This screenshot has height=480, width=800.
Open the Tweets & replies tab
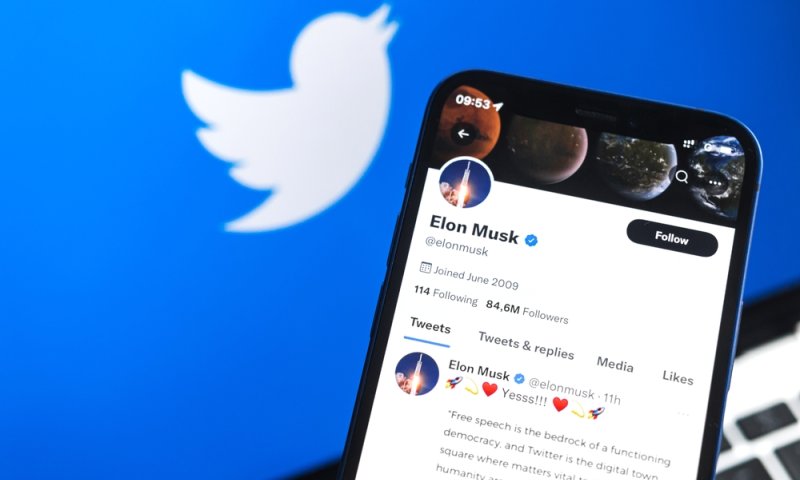[526, 345]
